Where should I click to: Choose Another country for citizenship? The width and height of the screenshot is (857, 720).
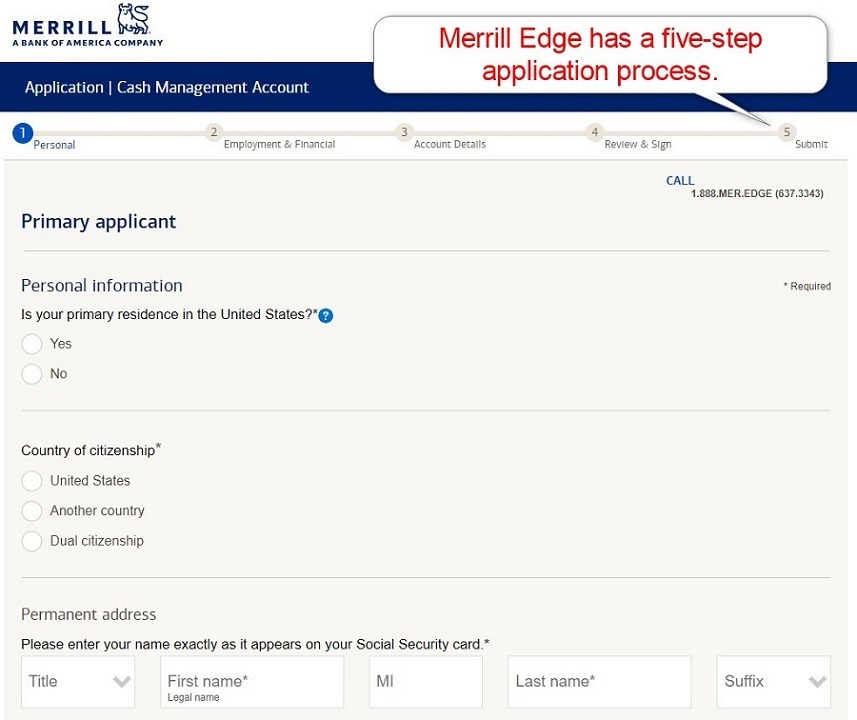pos(31,510)
